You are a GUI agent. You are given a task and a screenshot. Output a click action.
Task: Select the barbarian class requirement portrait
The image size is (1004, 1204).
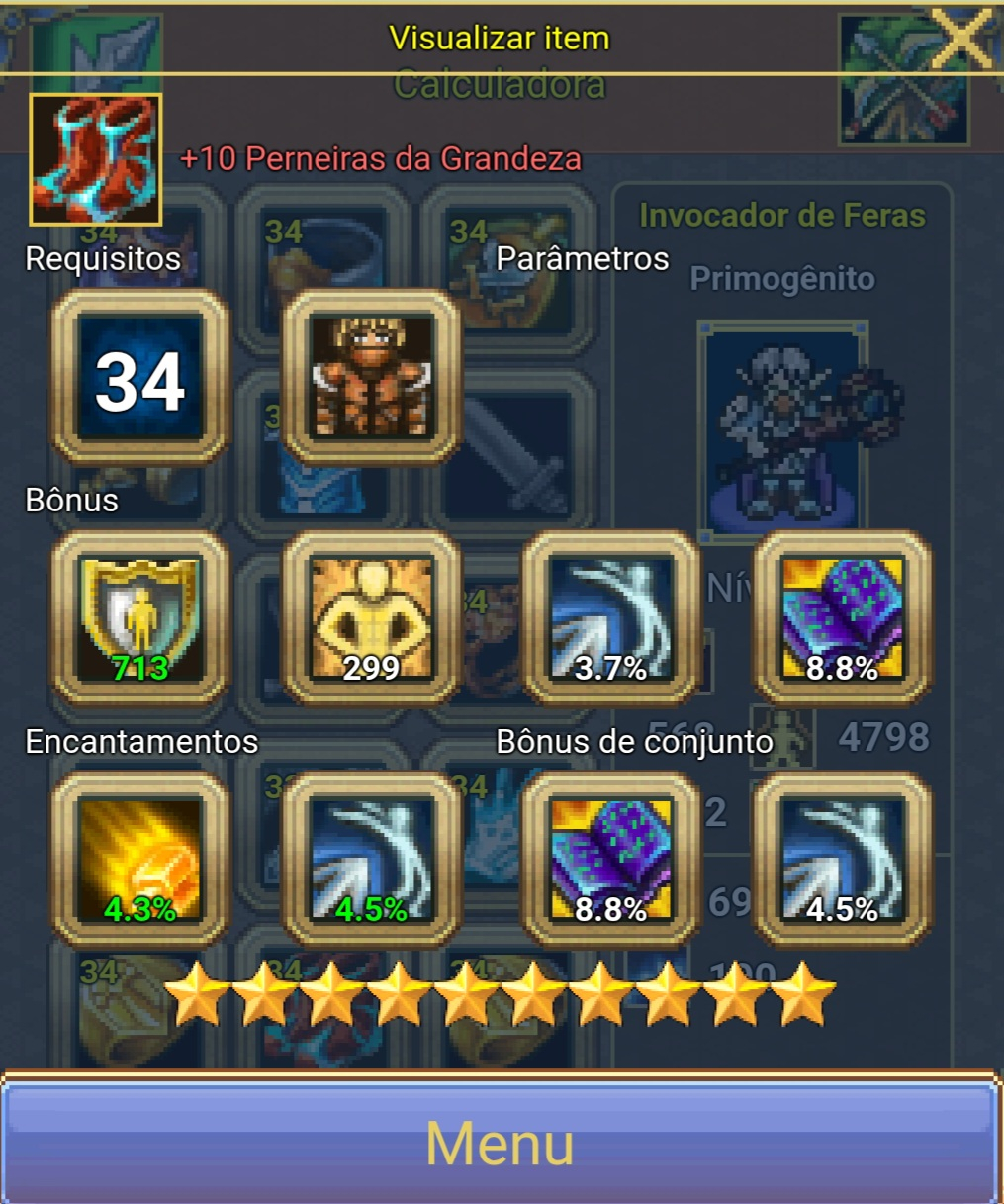tap(372, 378)
